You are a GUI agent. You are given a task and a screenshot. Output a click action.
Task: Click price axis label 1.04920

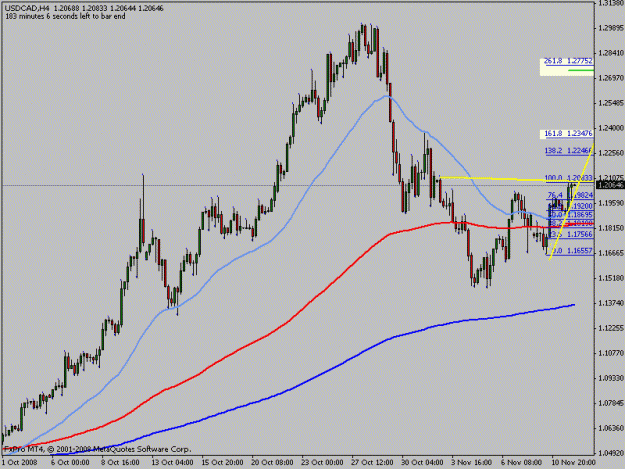pyautogui.click(x=611, y=453)
